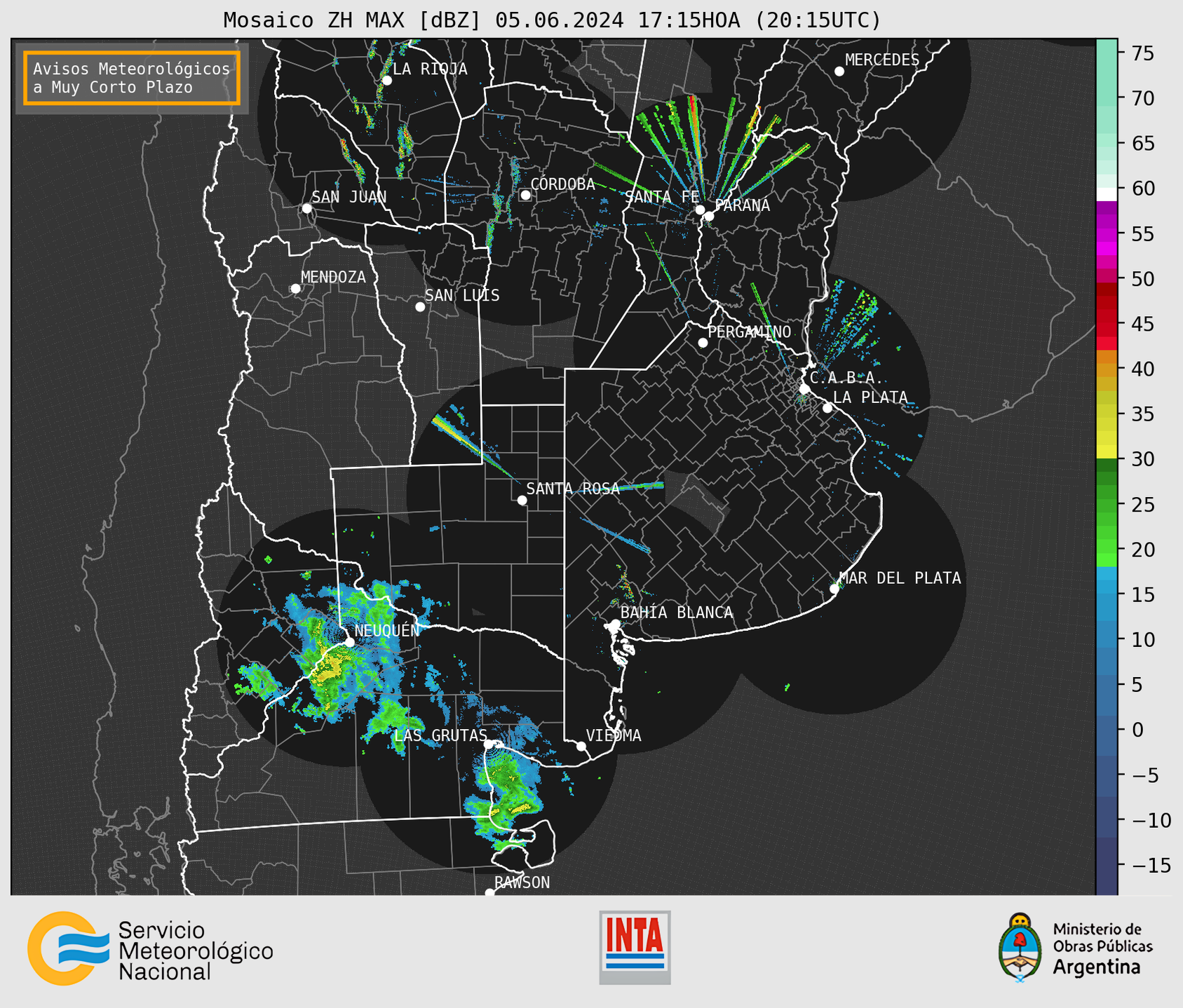Click the magenta 55 dBZ band on the color scale

coord(1107,234)
